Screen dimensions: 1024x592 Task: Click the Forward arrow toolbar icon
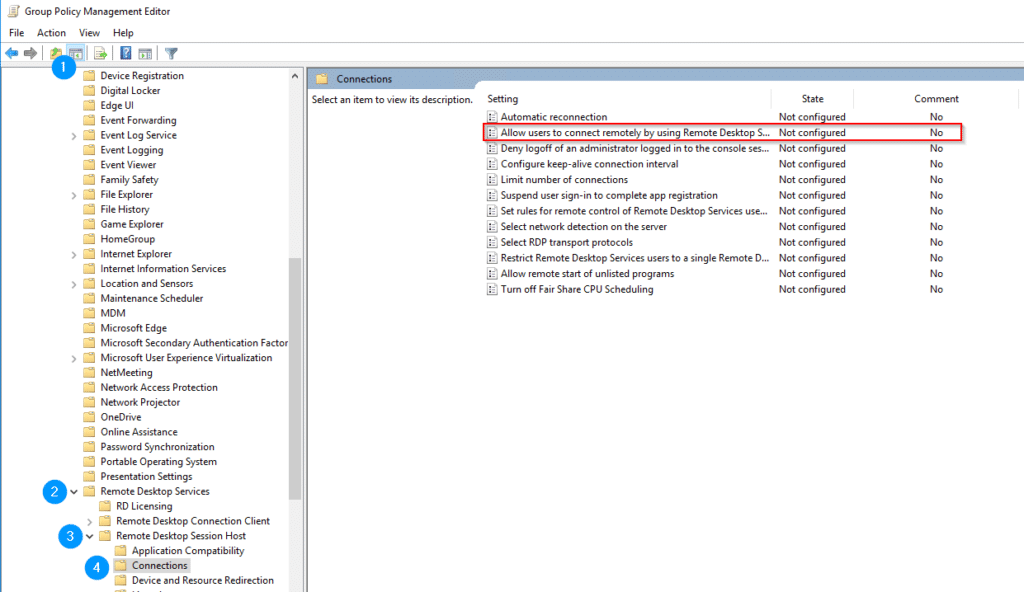click(31, 53)
